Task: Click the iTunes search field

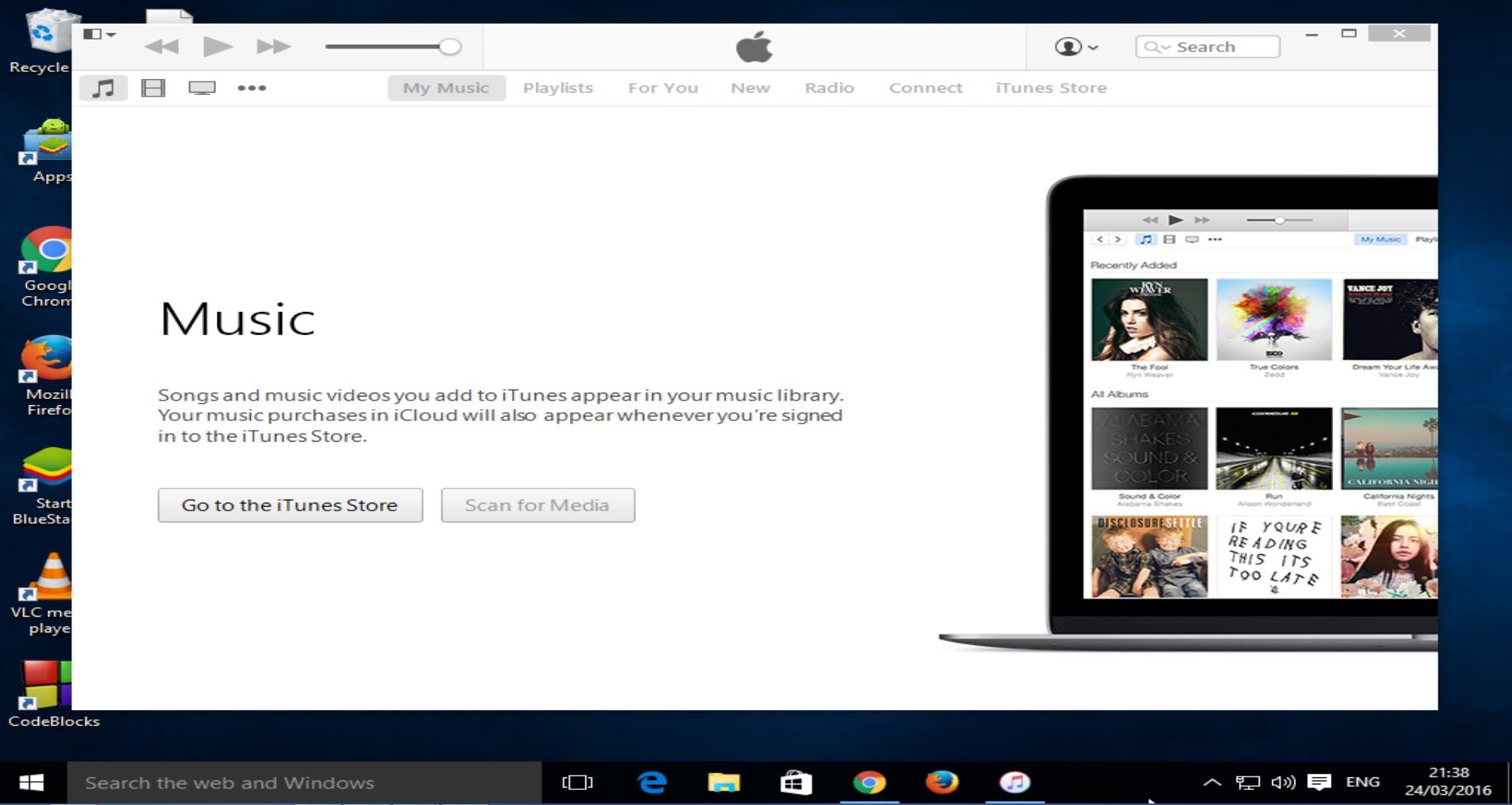Action: pos(1218,46)
